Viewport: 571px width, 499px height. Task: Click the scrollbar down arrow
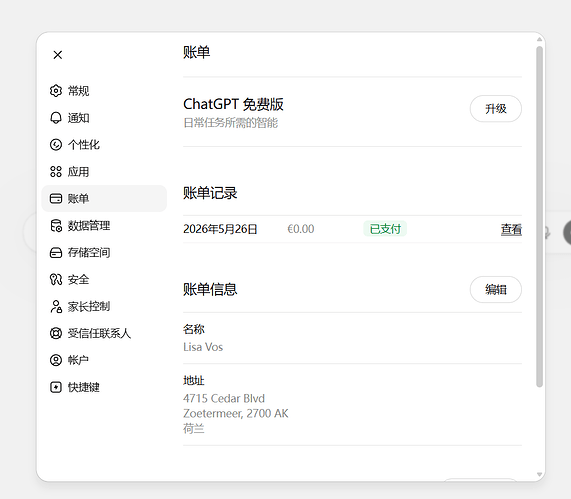coord(540,474)
